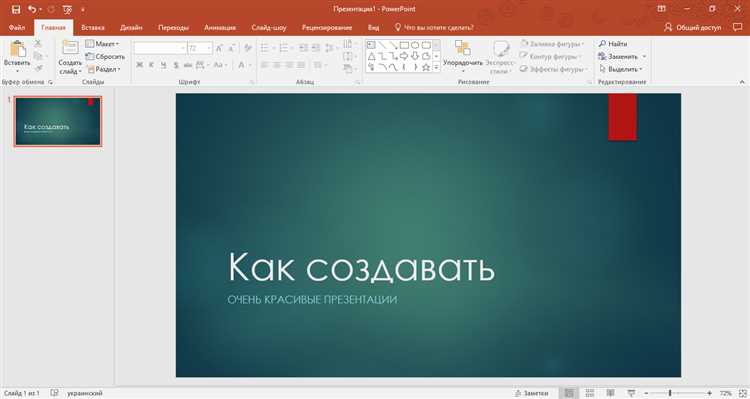This screenshot has width=750, height=399.
Task: Fit slide to current window icon
Action: tap(742, 393)
